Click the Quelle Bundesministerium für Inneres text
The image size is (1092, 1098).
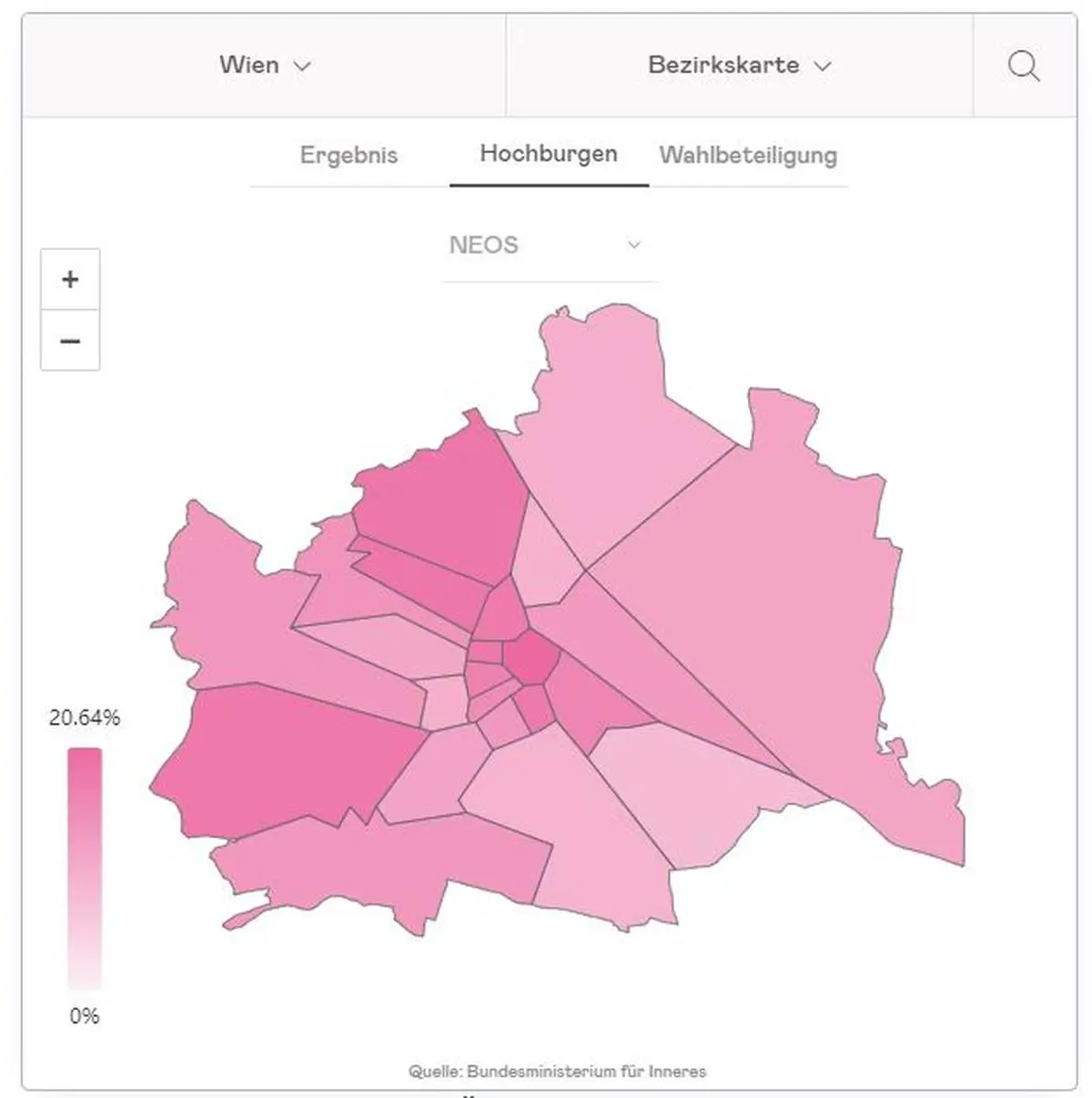pyautogui.click(x=559, y=1072)
